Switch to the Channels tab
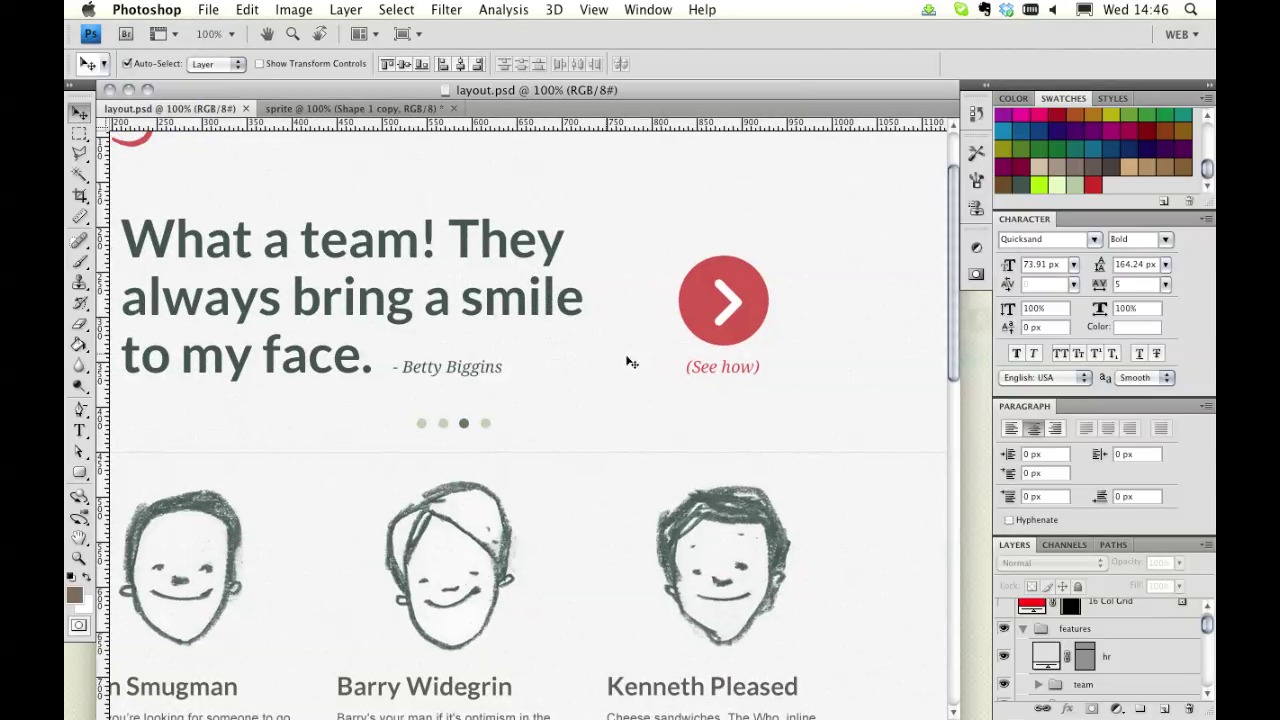 click(1064, 545)
